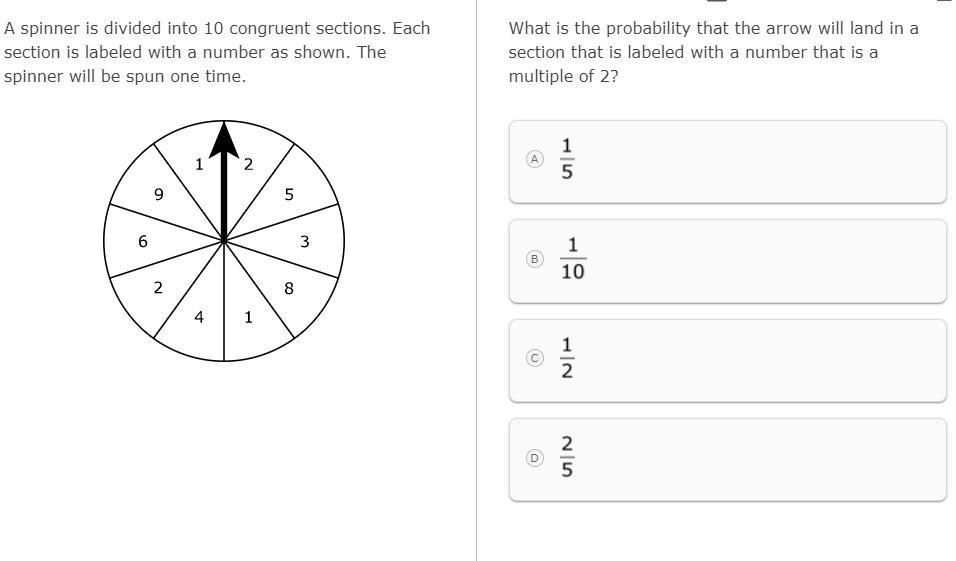Pick the 1/10 fraction answer

(x=573, y=259)
